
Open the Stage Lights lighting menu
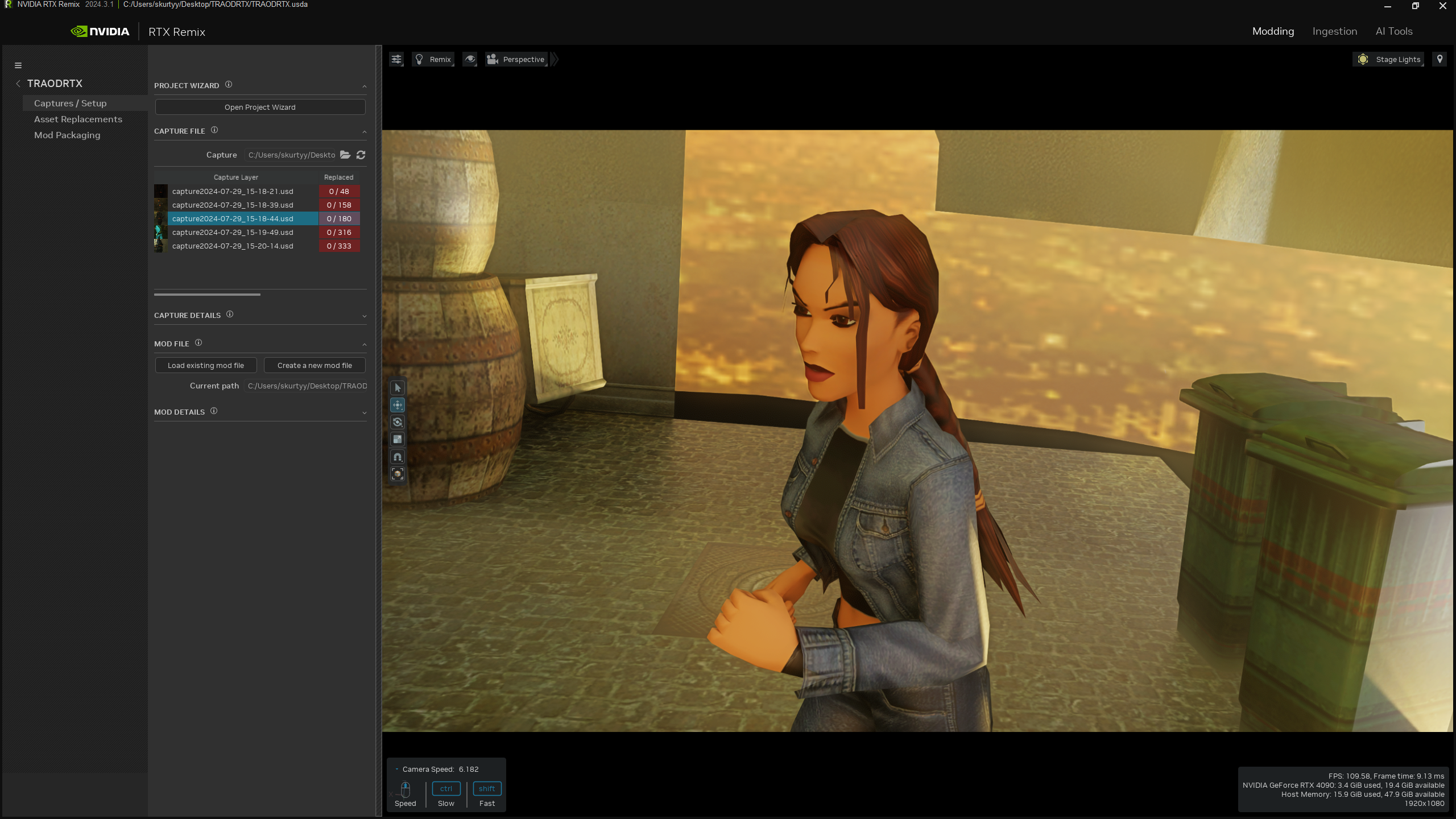[x=1388, y=59]
